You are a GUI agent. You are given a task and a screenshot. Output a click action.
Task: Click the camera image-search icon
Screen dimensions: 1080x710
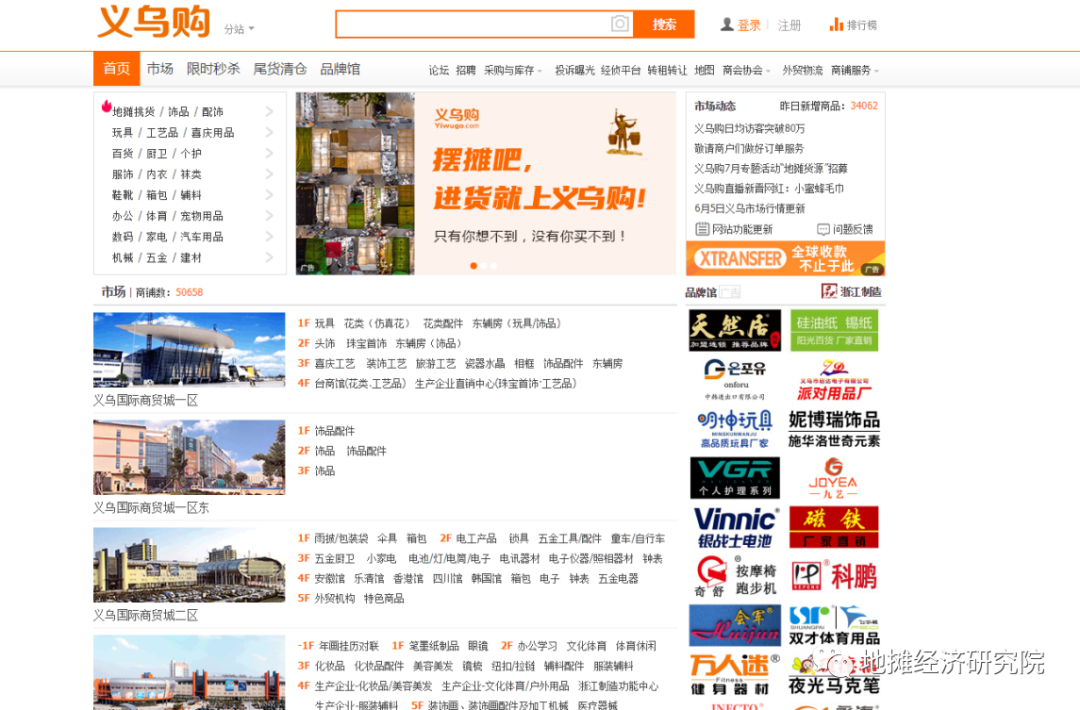point(620,24)
